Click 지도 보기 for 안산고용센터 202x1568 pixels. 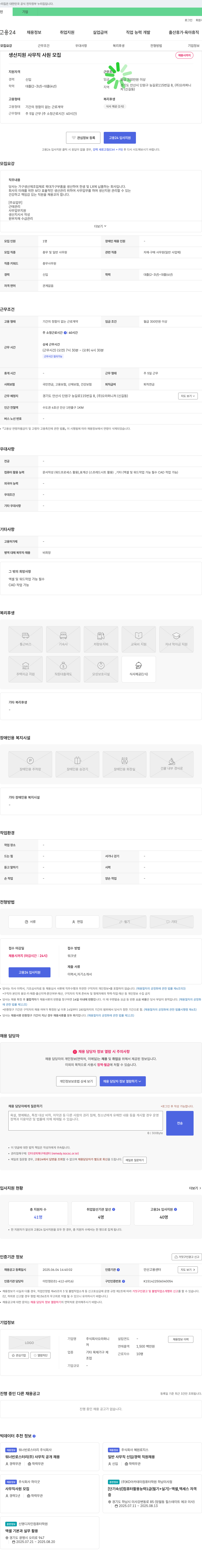click(x=187, y=1270)
